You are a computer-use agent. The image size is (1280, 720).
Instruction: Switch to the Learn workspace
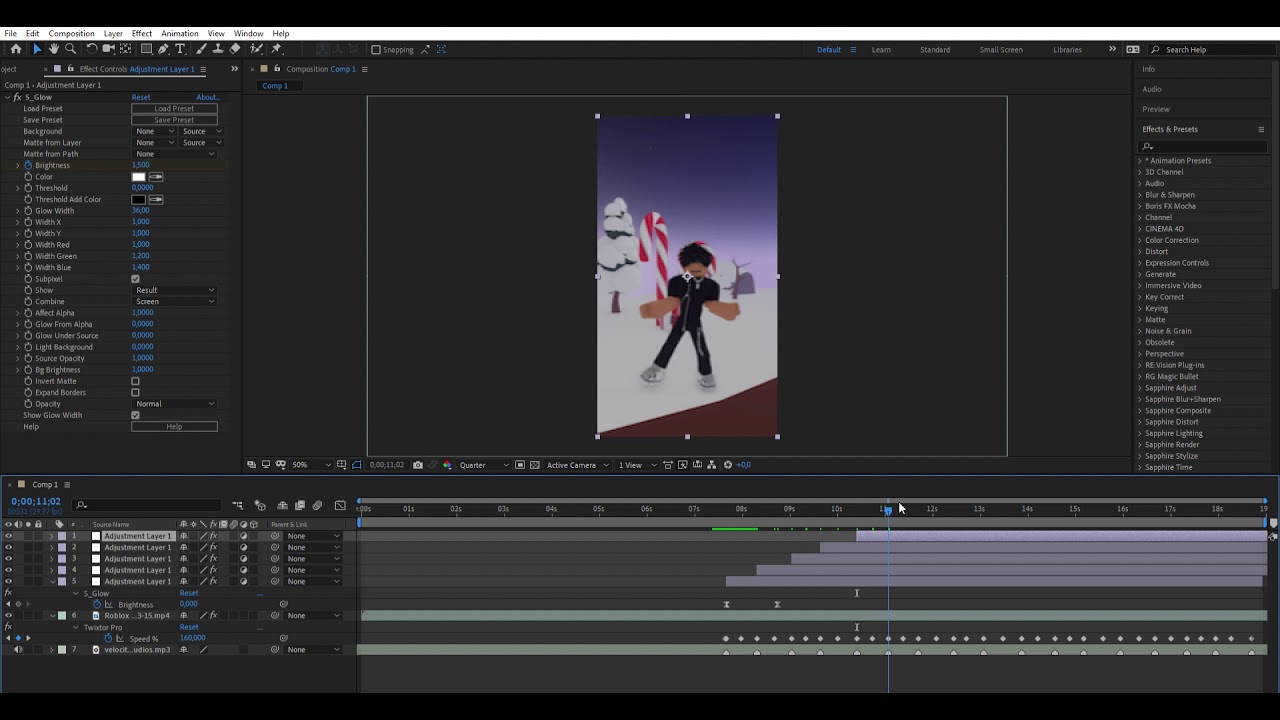(881, 49)
